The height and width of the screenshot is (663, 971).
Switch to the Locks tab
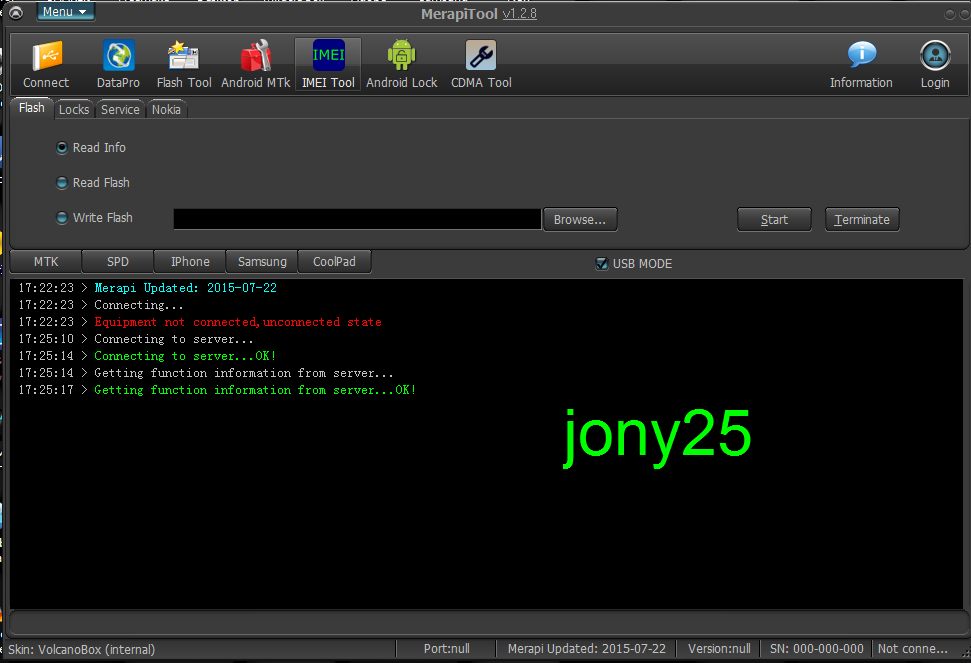point(73,110)
